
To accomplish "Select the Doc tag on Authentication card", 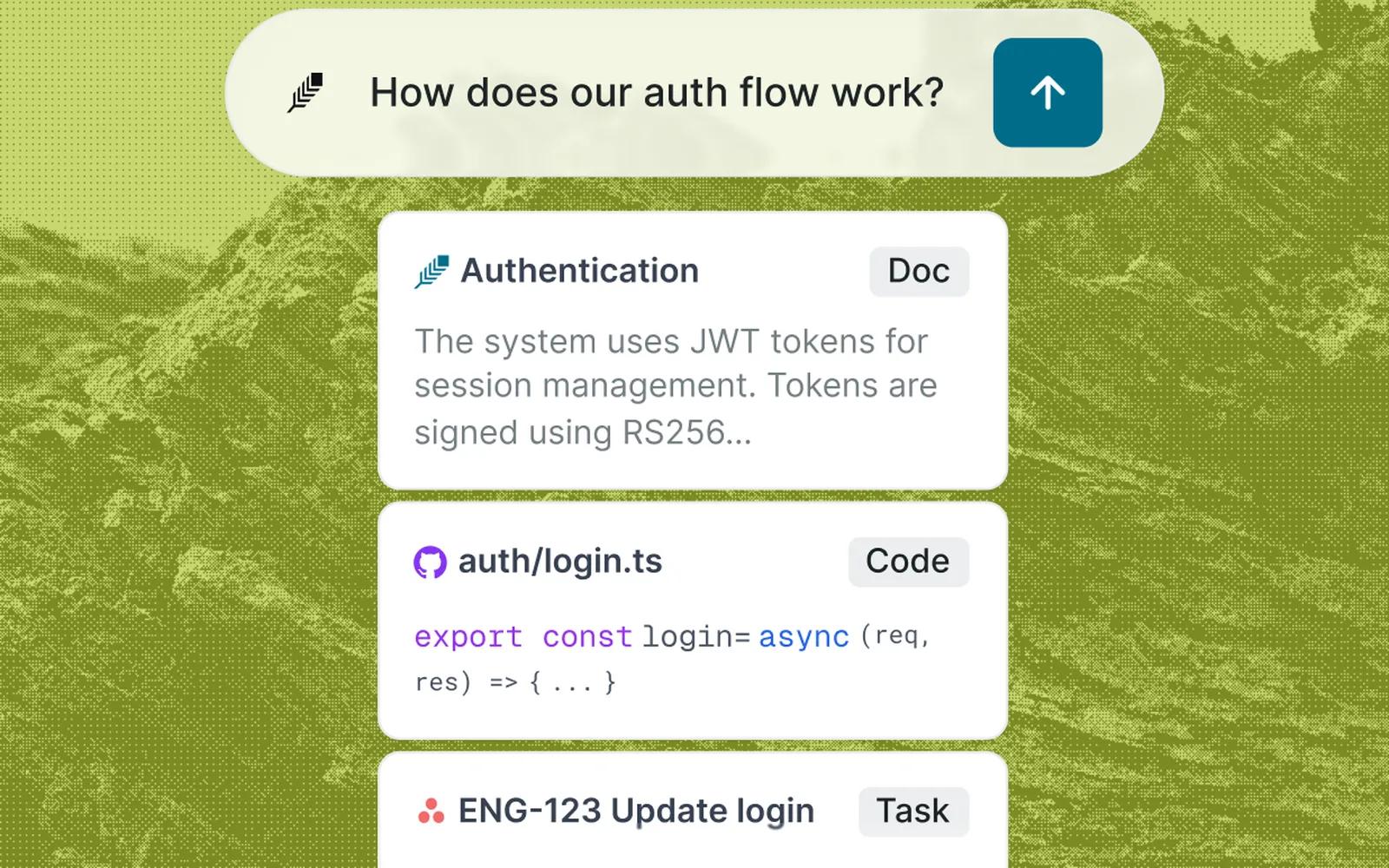I will (x=918, y=272).
